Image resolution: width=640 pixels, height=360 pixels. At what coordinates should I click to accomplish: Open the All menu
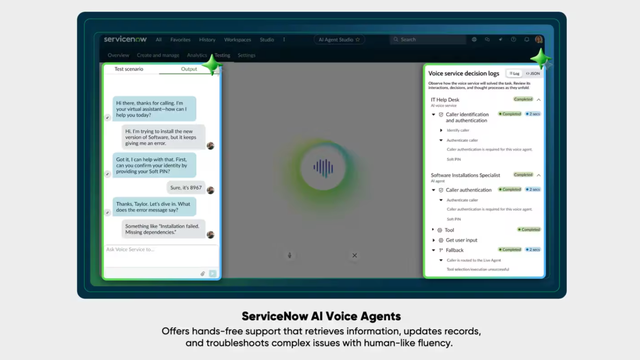tap(159, 40)
